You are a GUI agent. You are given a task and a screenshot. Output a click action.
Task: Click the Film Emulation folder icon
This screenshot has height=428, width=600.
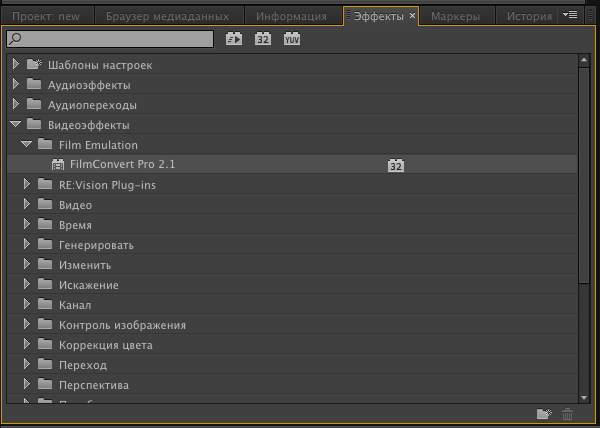tap(45, 145)
